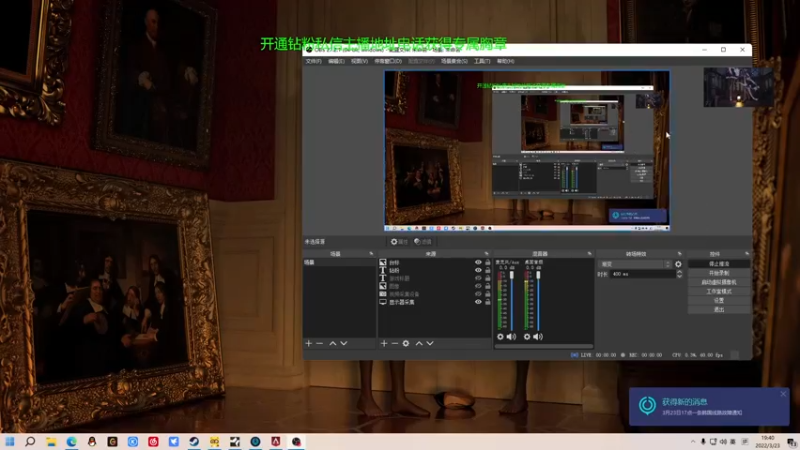
Task: Move scene up in Scenes panel
Action: 333,343
